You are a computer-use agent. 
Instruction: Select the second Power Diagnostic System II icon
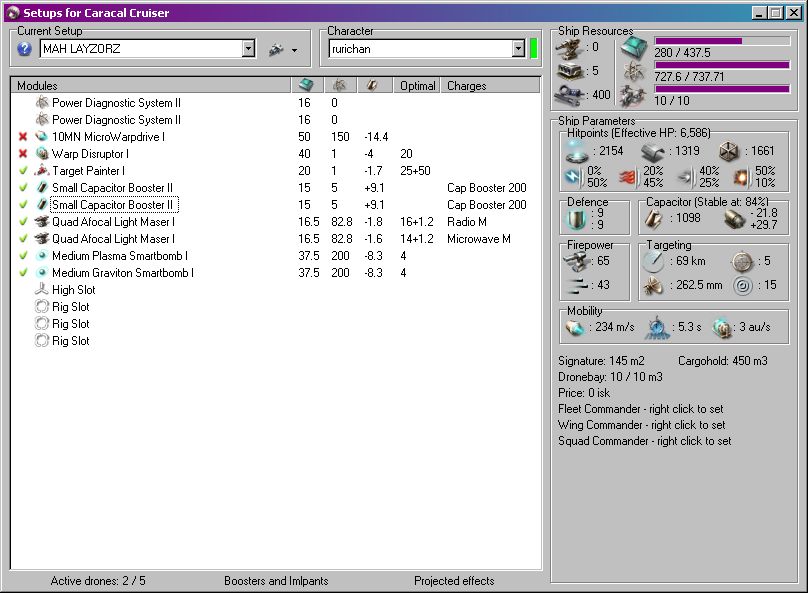(42, 120)
